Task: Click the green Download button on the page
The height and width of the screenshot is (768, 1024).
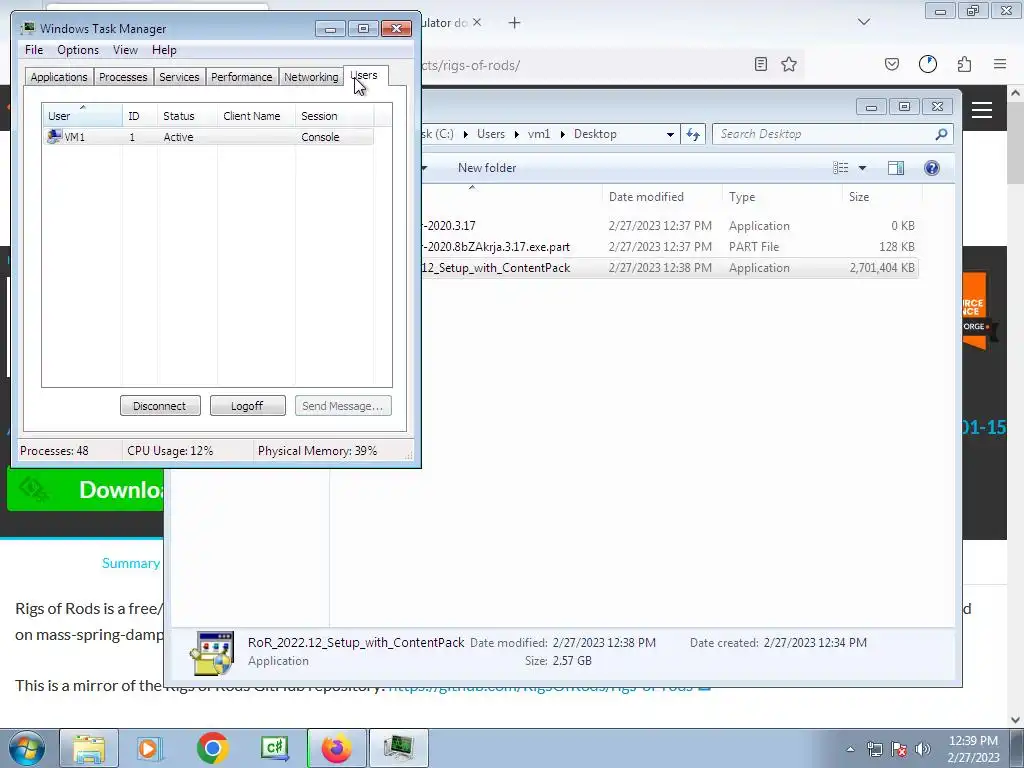Action: point(86,490)
